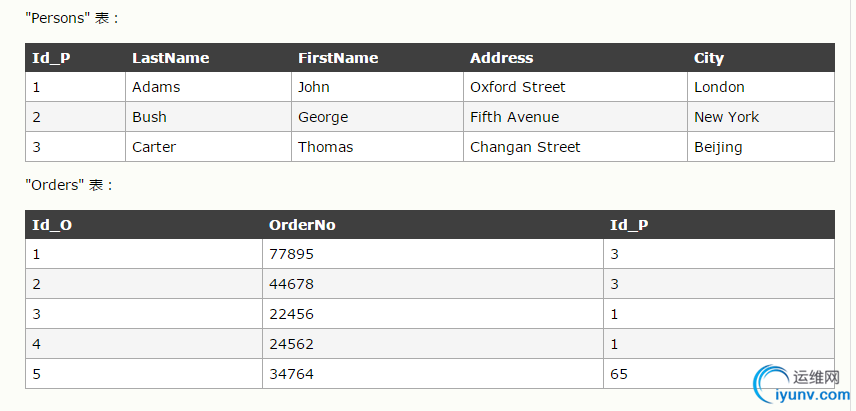Screen dimensions: 856x411
Task: Click the Id_P value 65
Action: tap(619, 374)
